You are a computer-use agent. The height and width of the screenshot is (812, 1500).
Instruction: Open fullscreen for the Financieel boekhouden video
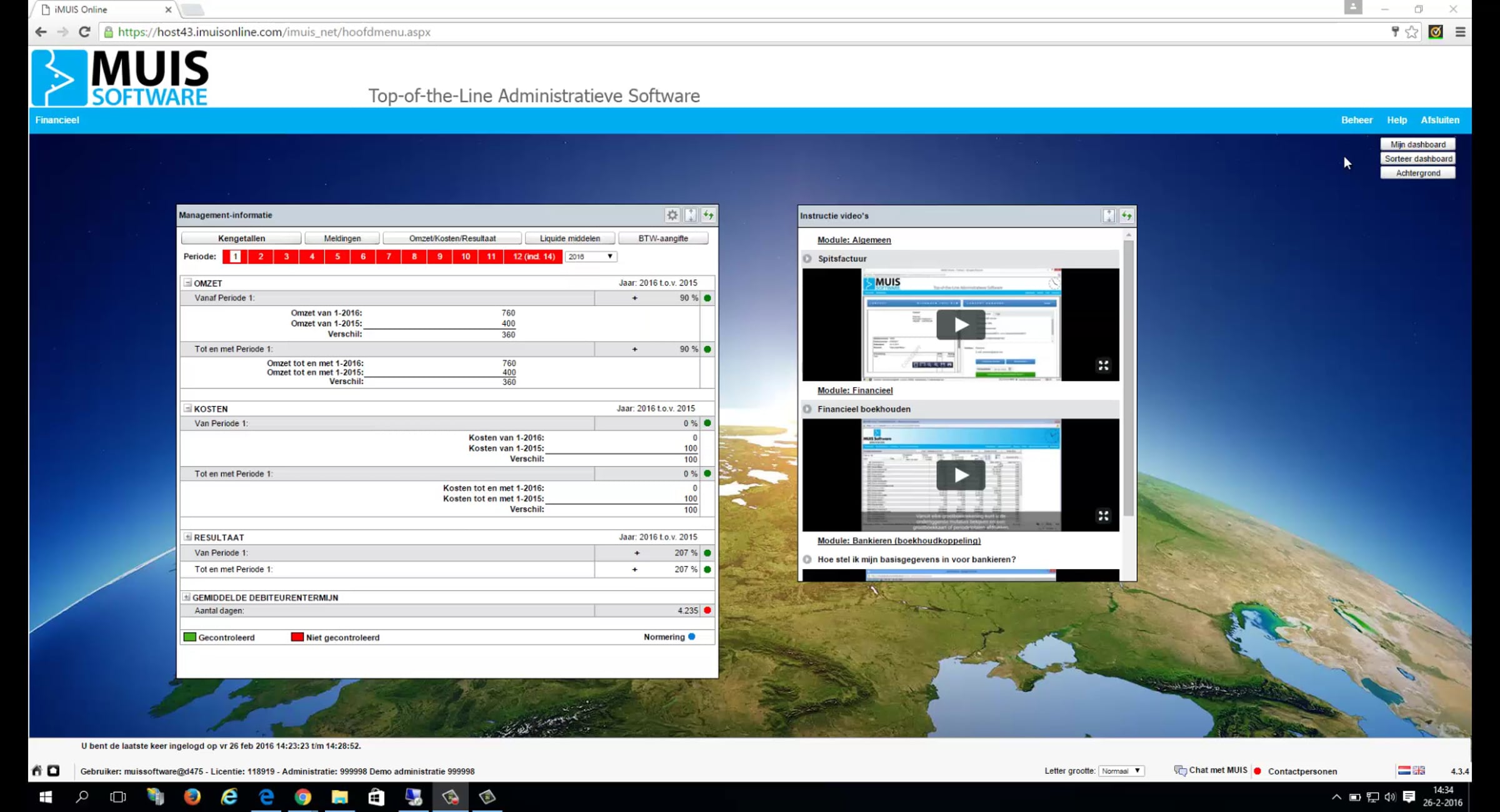click(1103, 516)
